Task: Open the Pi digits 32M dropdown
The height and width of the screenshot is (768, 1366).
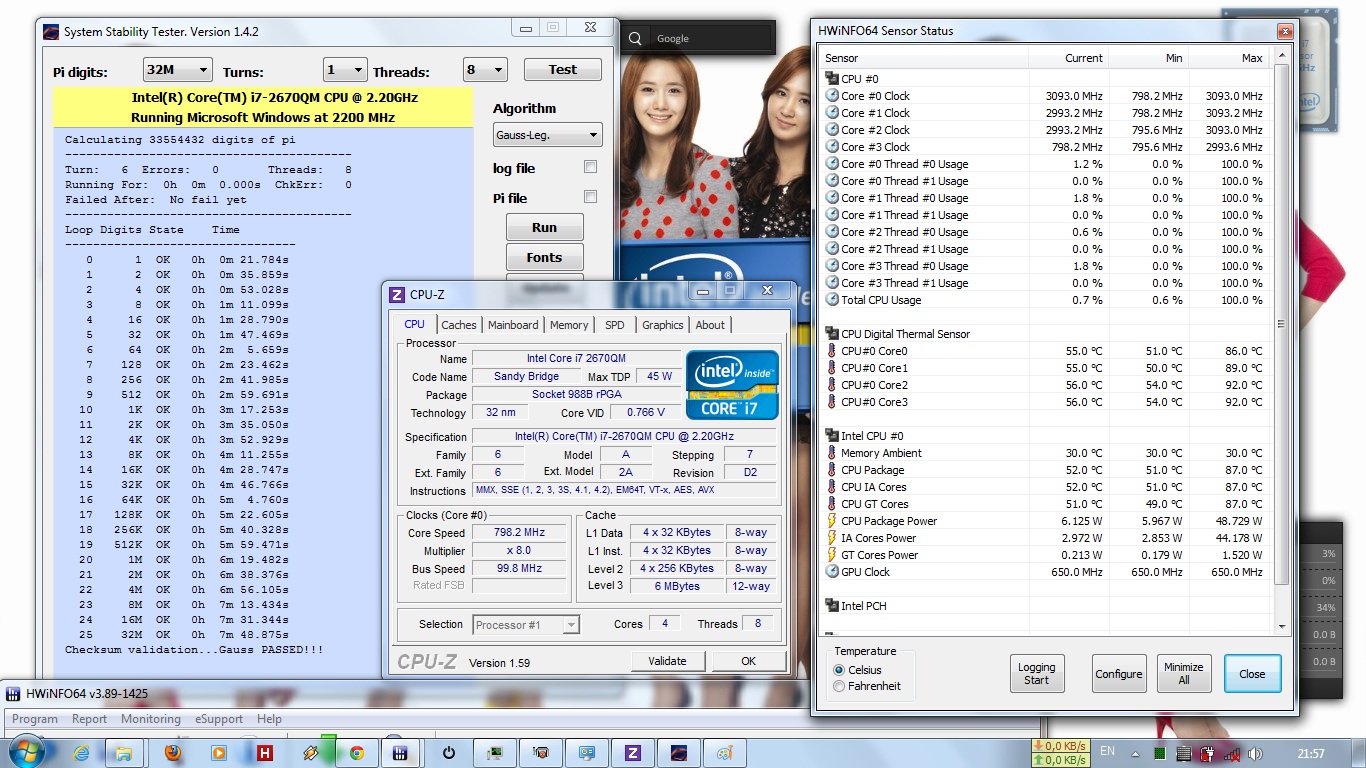Action: pyautogui.click(x=177, y=70)
